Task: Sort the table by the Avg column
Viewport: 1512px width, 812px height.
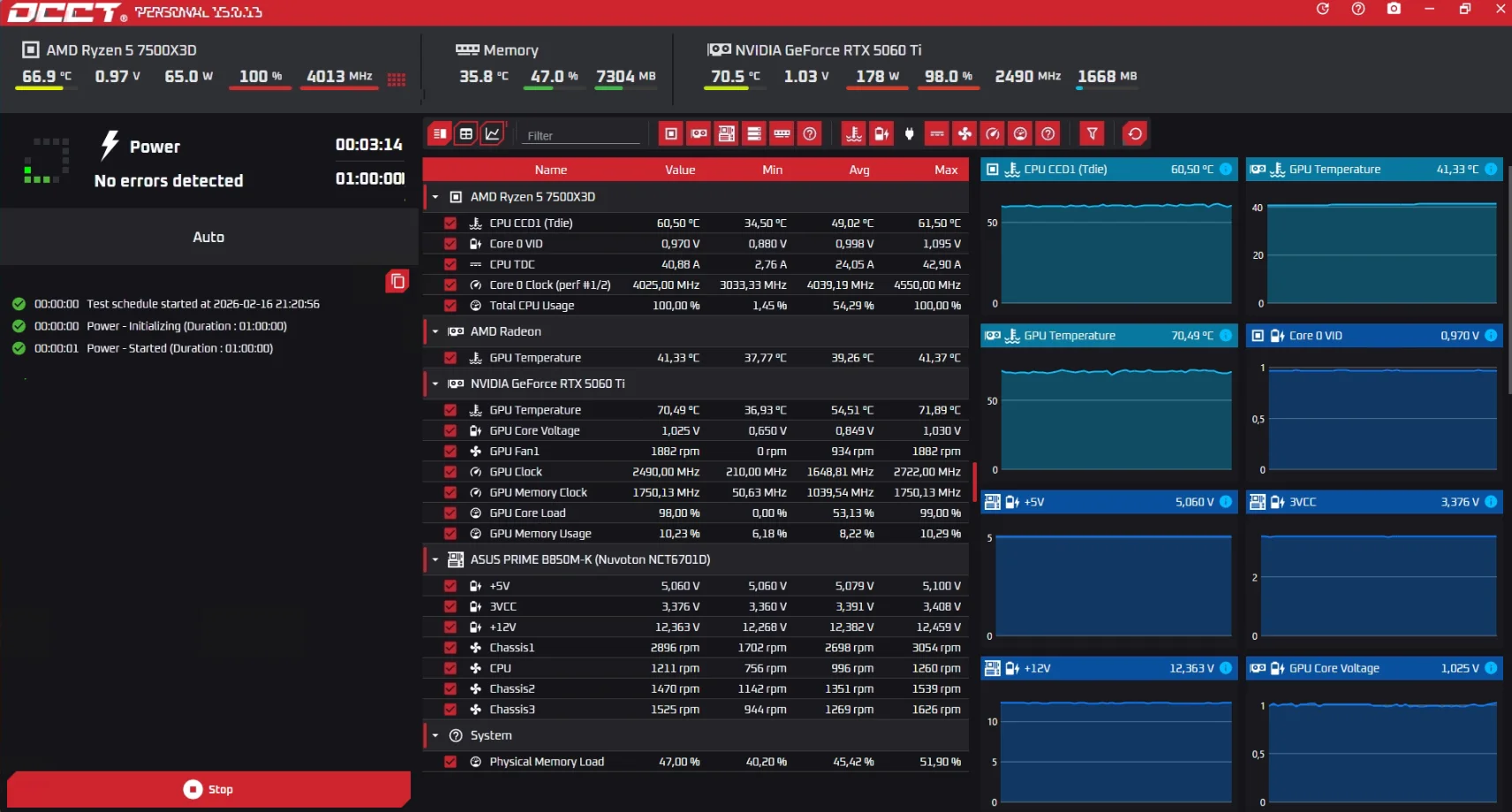Action: [x=859, y=170]
